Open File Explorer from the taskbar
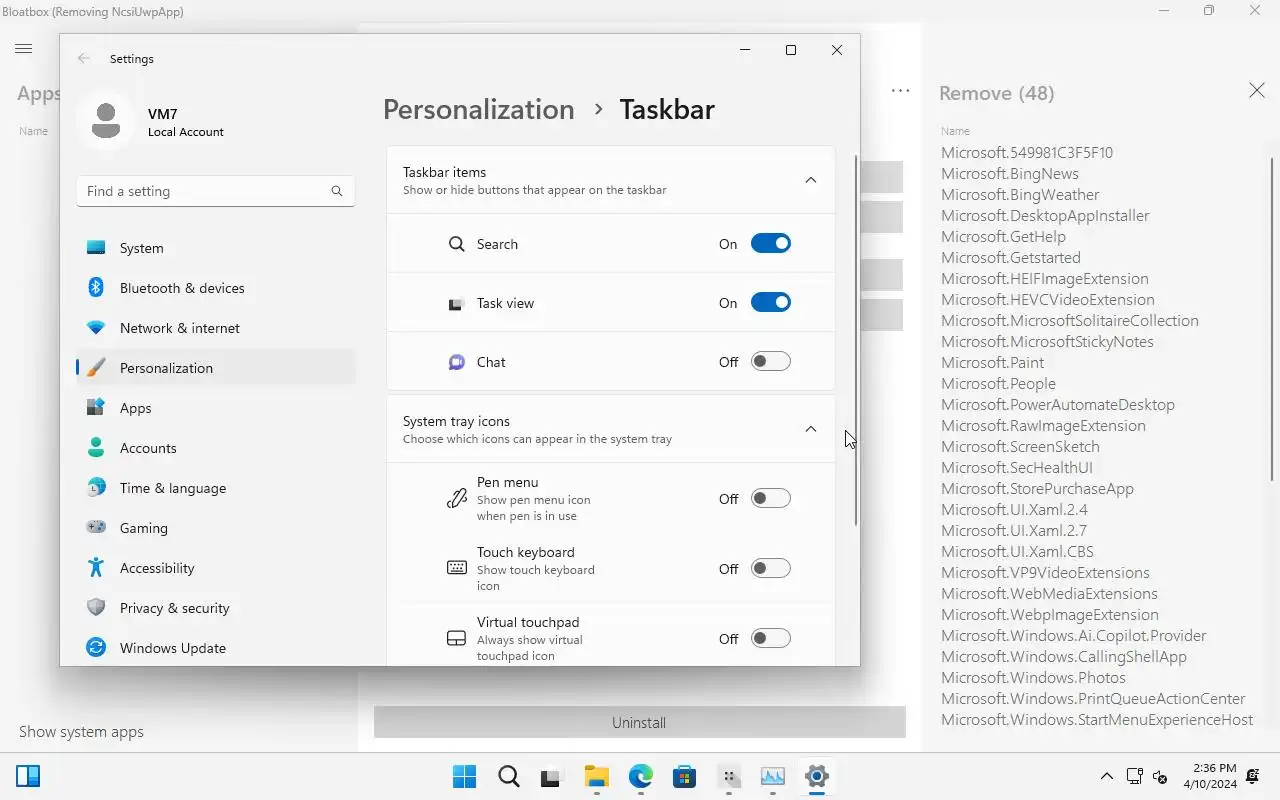 [597, 776]
